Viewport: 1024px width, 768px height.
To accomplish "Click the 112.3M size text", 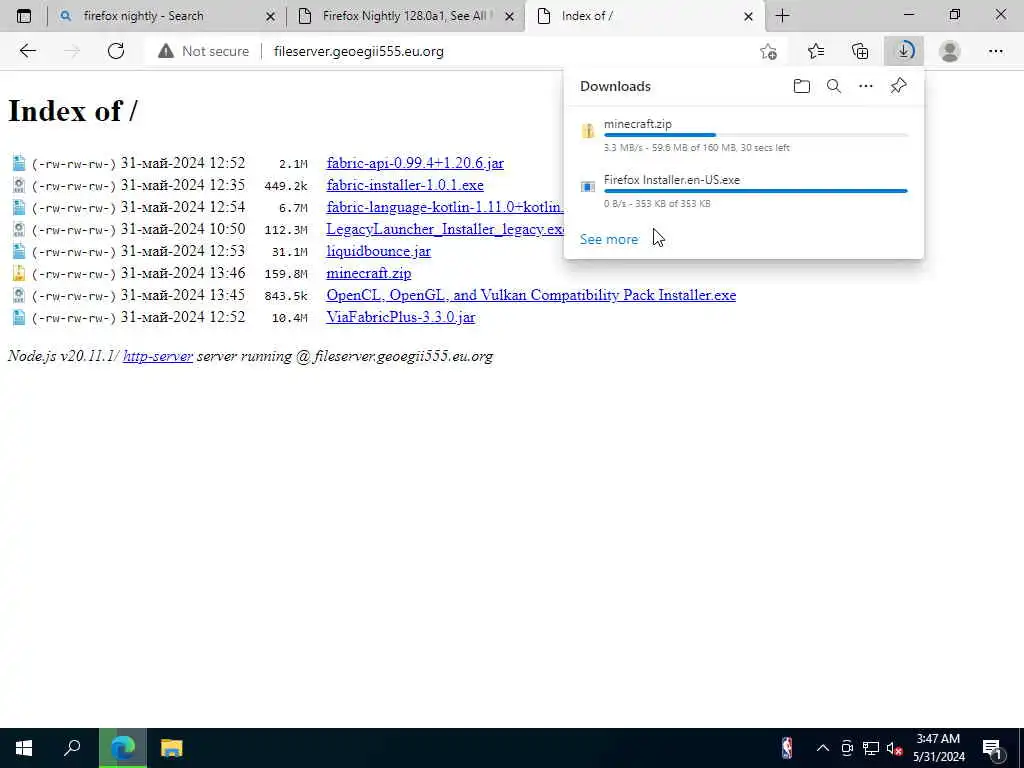I will (x=285, y=230).
